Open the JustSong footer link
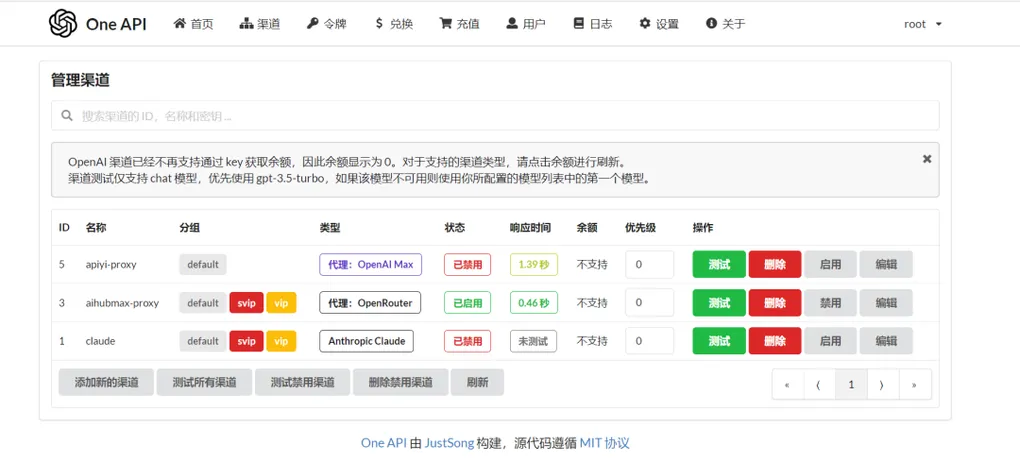1020x466 pixels. [x=450, y=443]
